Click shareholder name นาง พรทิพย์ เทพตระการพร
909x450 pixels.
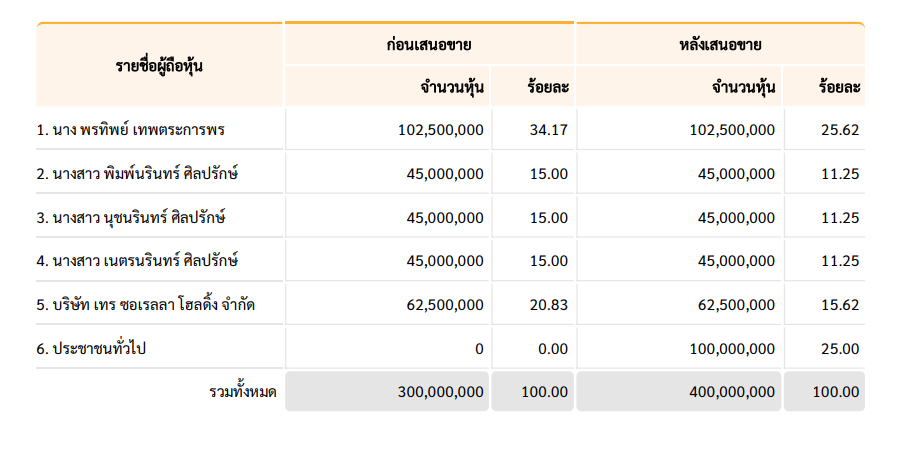[130, 129]
